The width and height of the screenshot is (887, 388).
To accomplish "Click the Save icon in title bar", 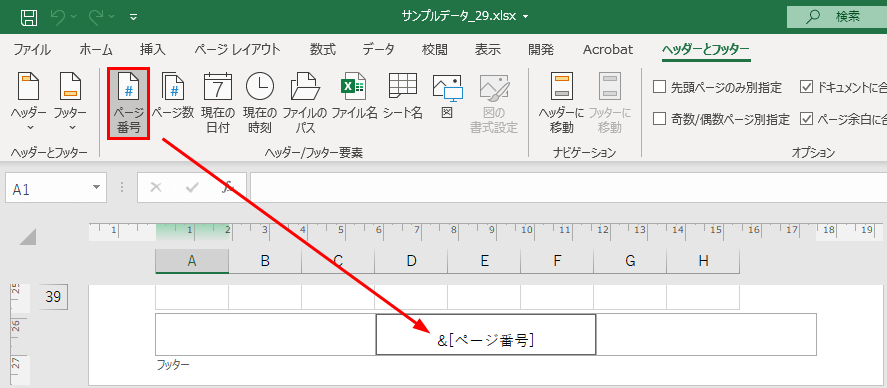I will (x=29, y=17).
